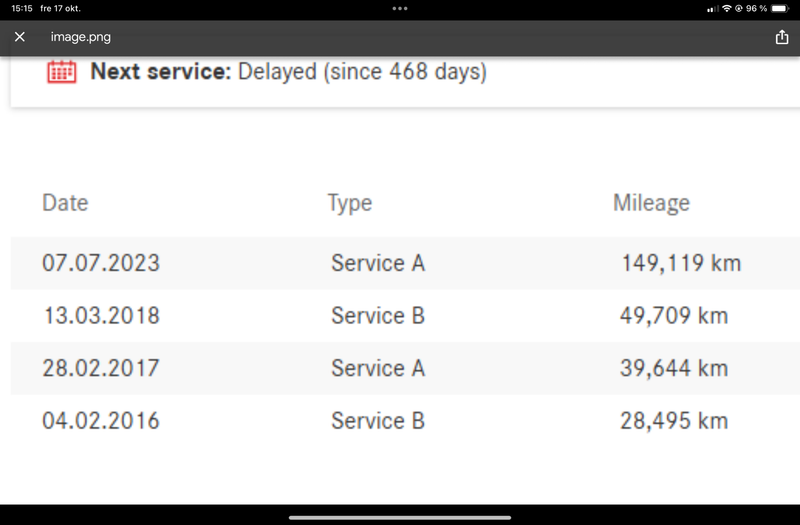
Task: Click the Date column header
Action: (x=65, y=203)
